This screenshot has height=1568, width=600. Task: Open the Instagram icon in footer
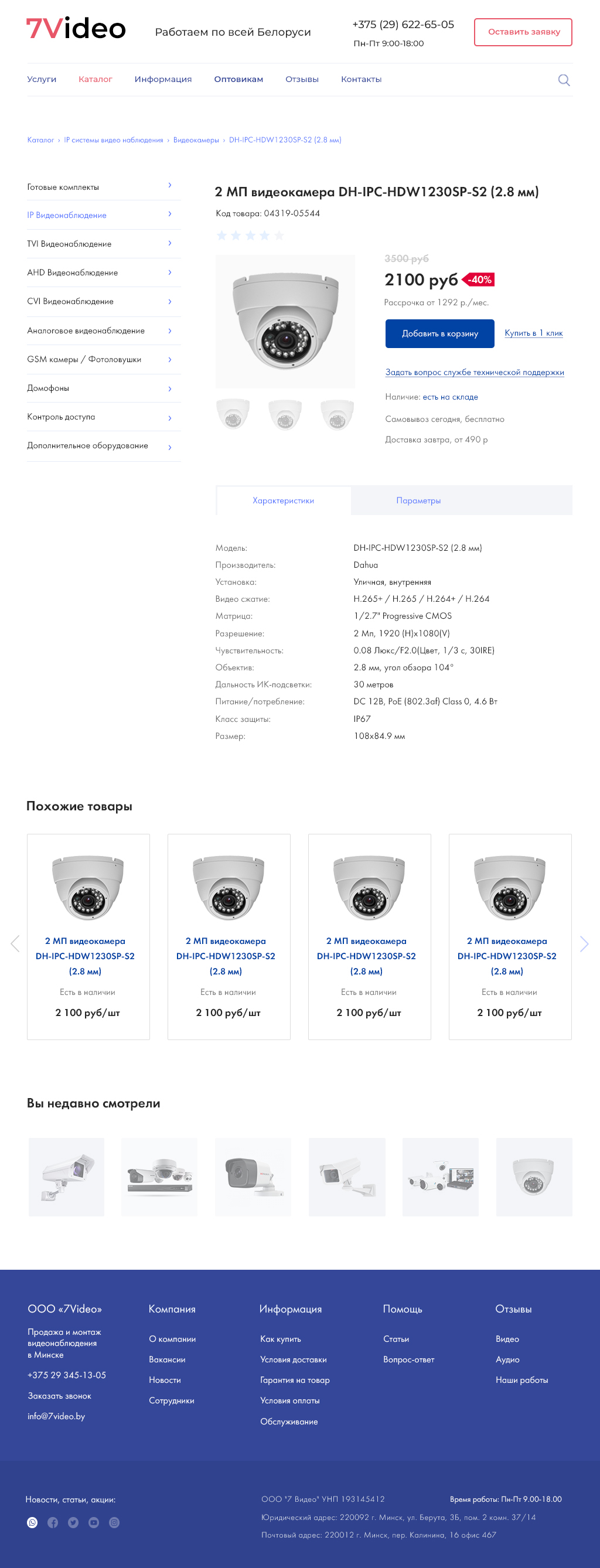click(x=114, y=1522)
